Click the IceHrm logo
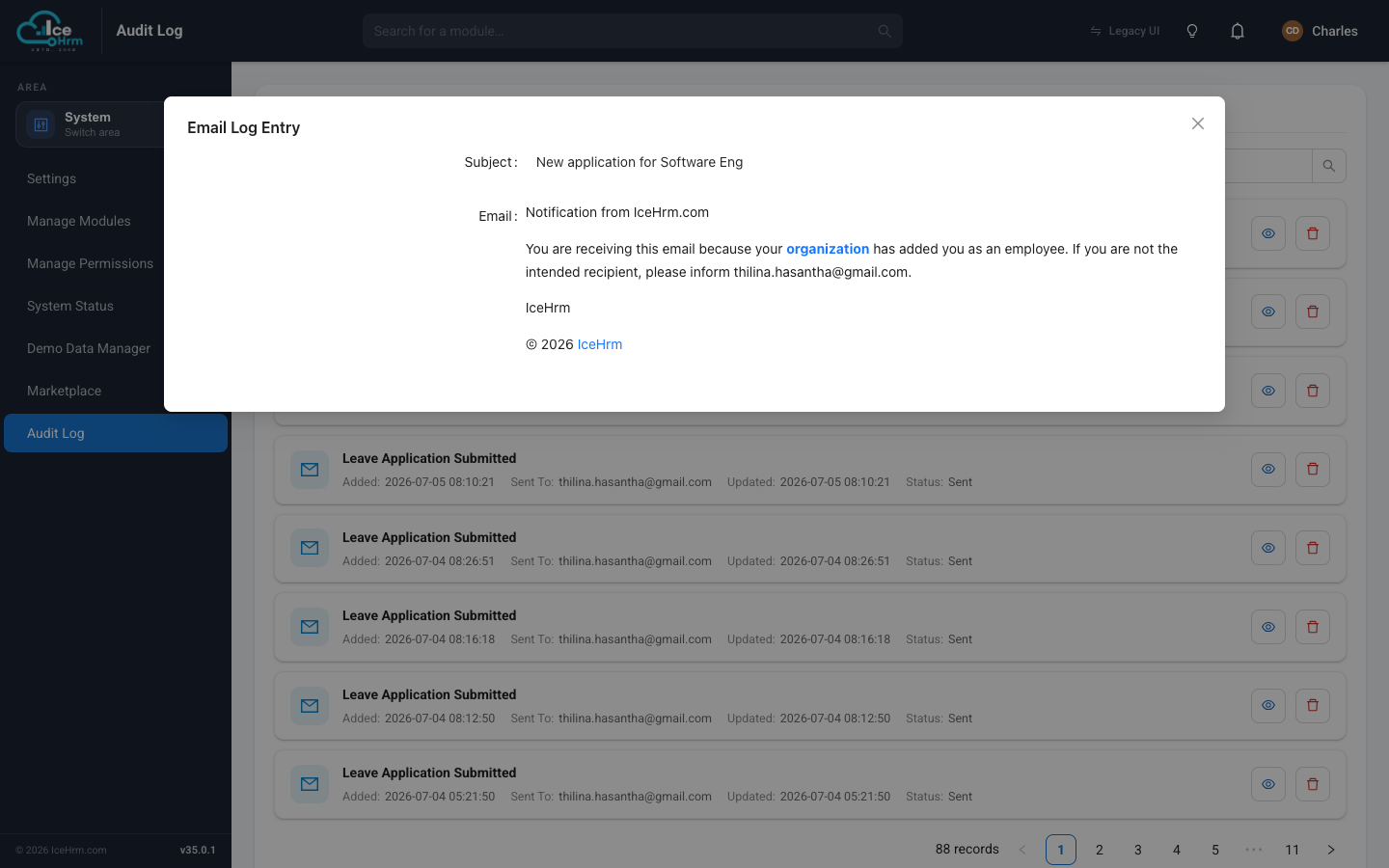This screenshot has width=1389, height=868. click(x=50, y=31)
